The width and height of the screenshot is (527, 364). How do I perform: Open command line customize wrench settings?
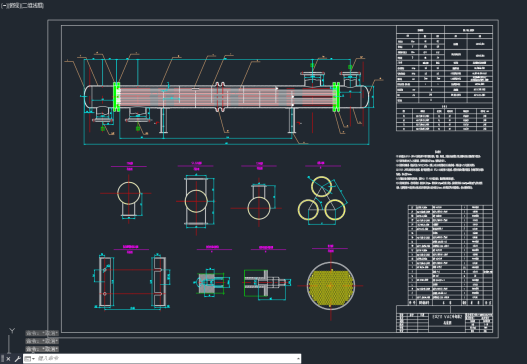(18, 359)
